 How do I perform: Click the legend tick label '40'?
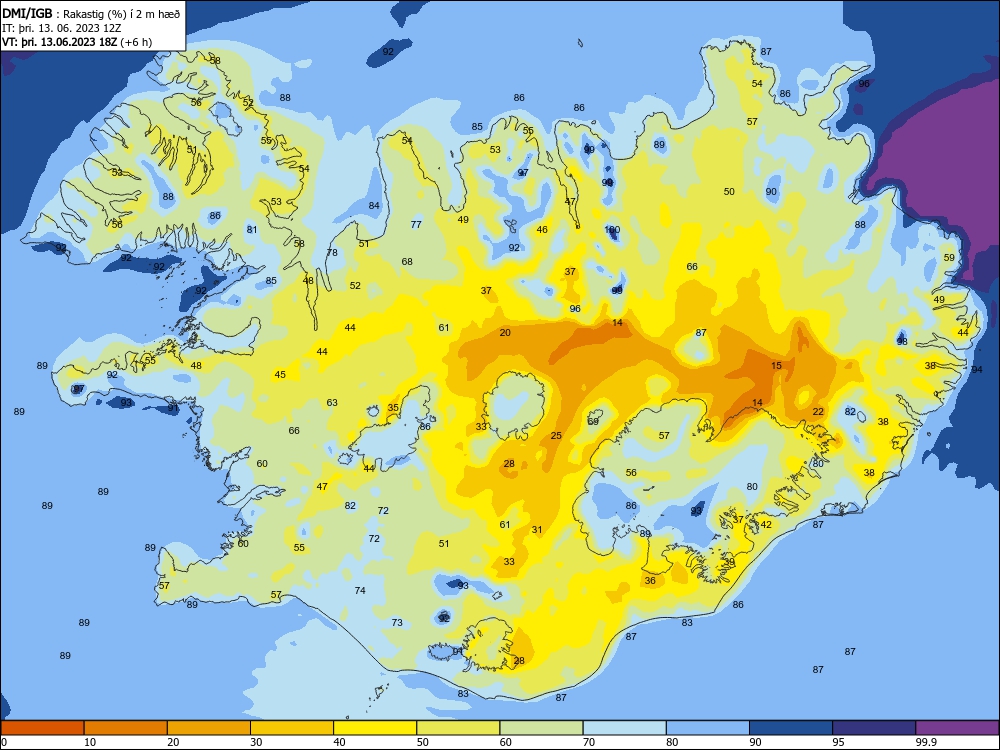click(339, 742)
